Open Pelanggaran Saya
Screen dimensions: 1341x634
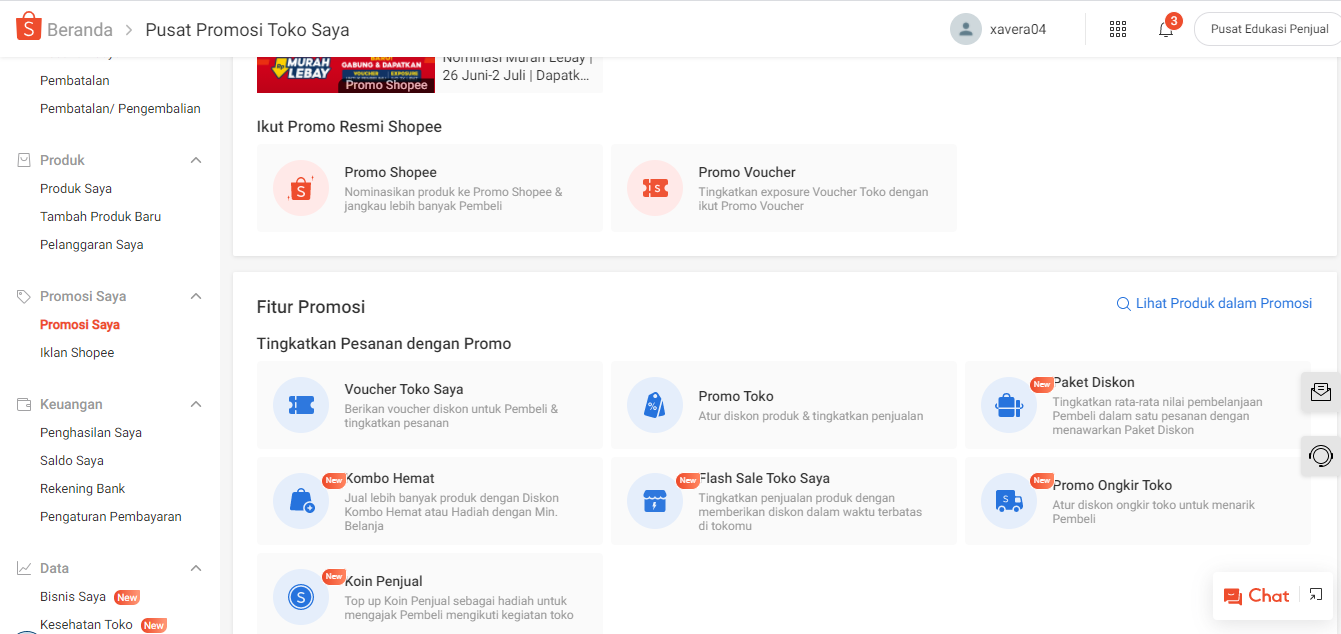tap(92, 244)
